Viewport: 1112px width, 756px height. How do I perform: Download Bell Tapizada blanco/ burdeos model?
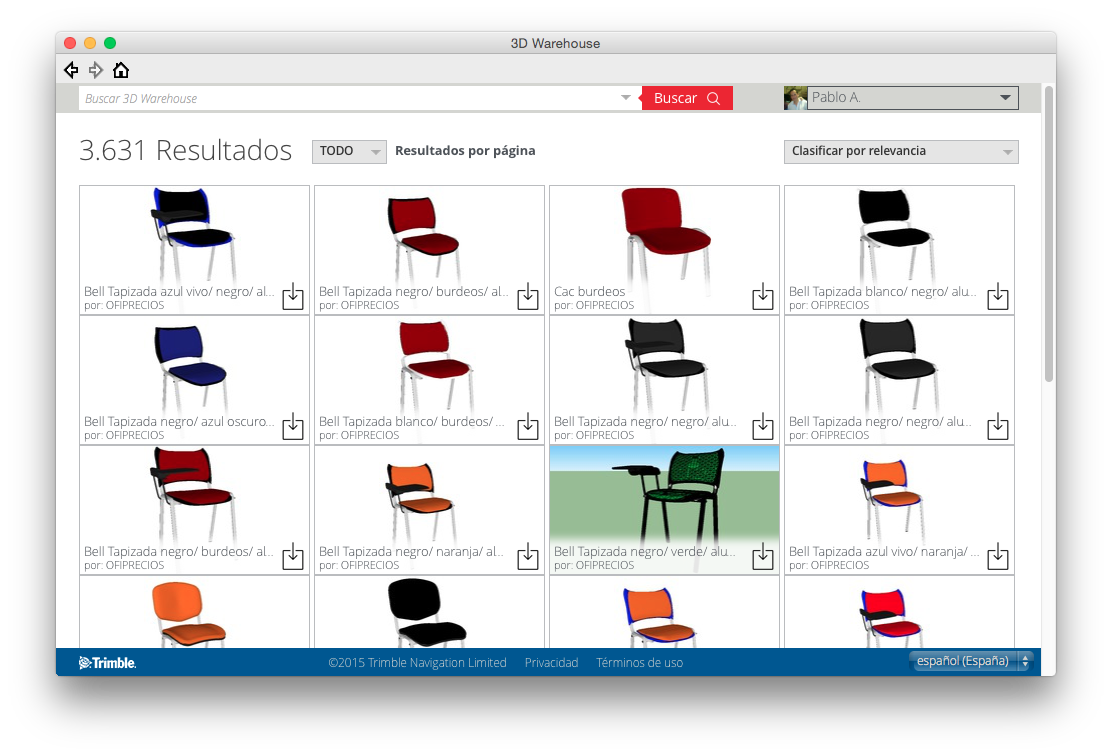point(528,426)
